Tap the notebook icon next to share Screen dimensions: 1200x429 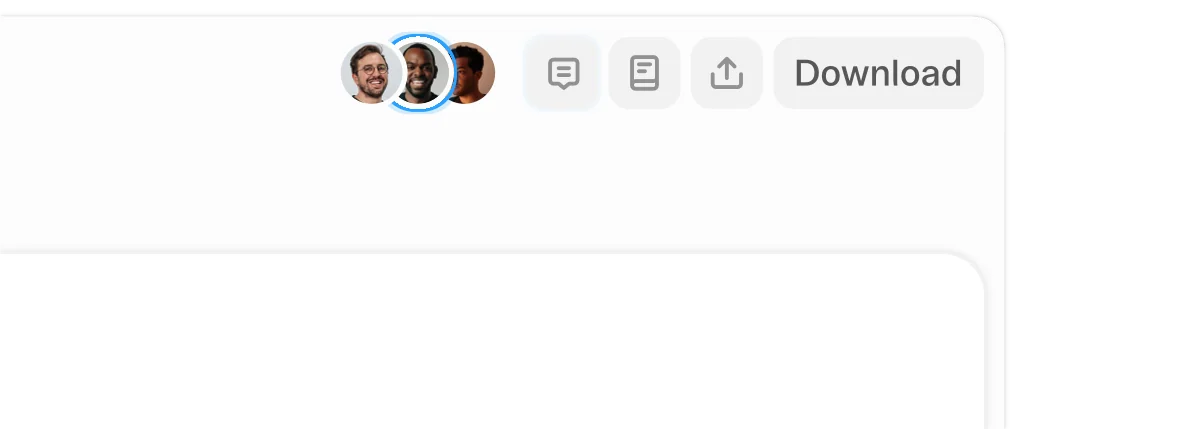click(x=645, y=73)
